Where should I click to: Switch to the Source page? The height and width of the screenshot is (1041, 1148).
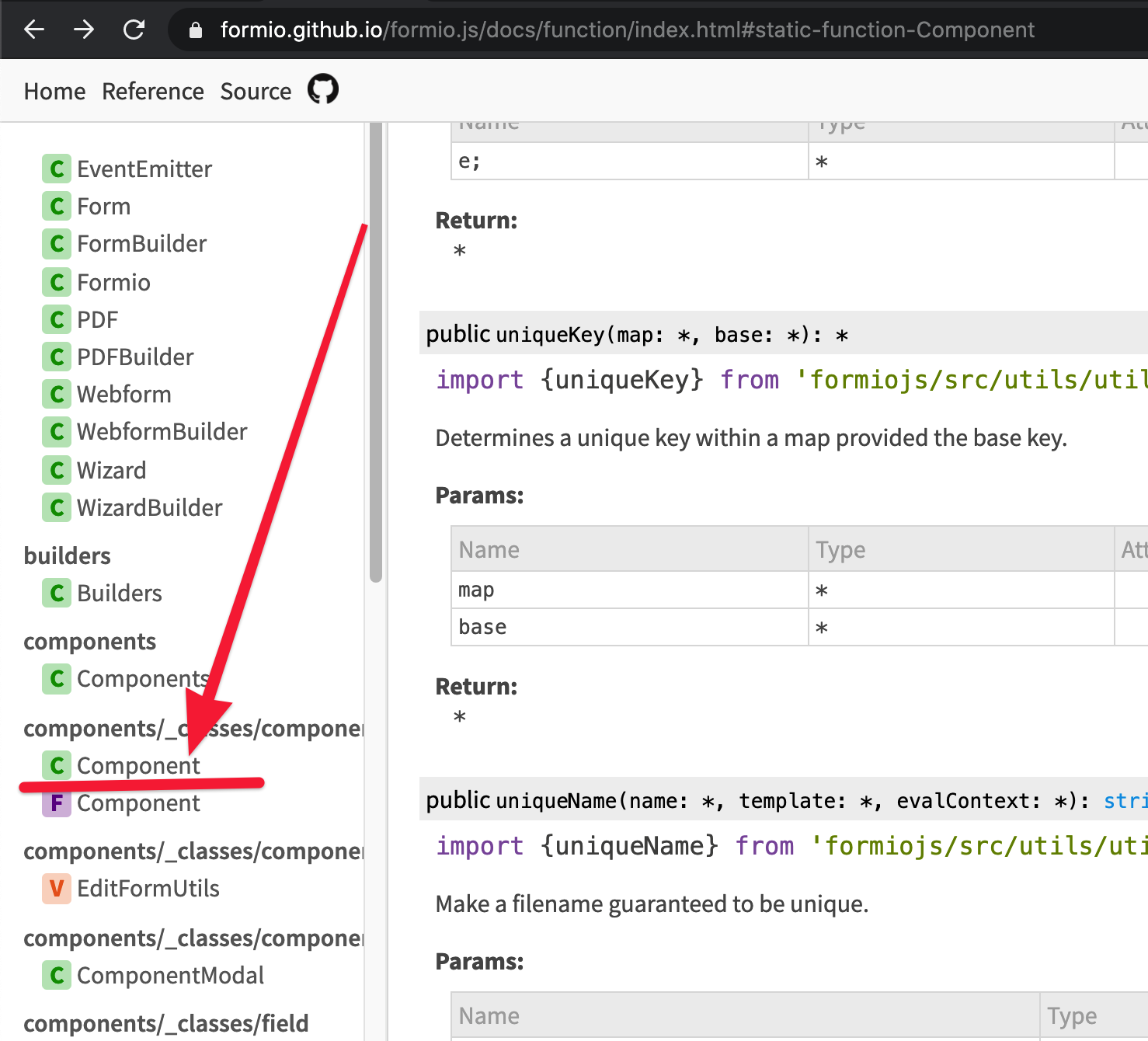[256, 91]
